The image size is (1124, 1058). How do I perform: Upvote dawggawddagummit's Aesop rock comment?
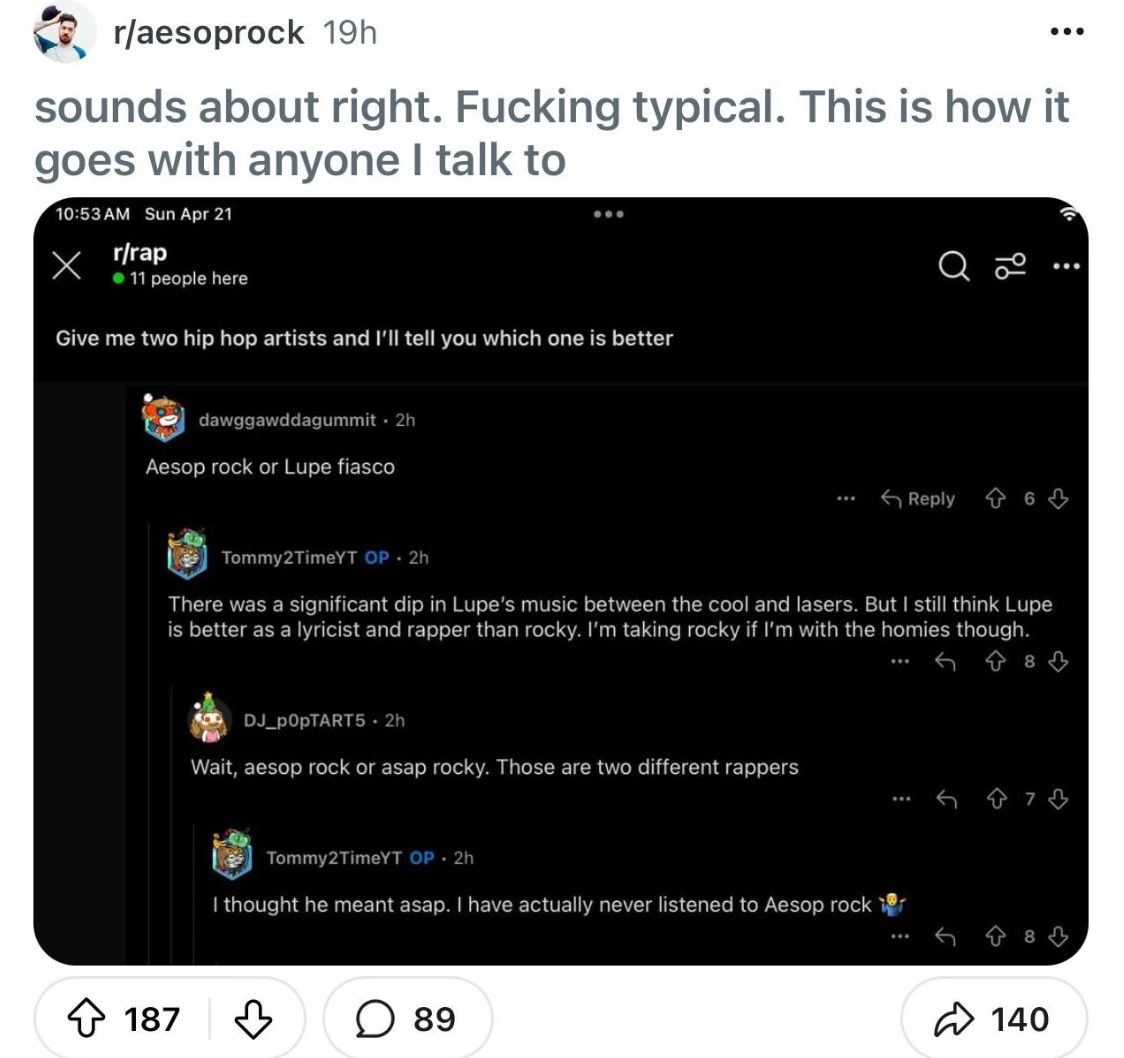996,499
